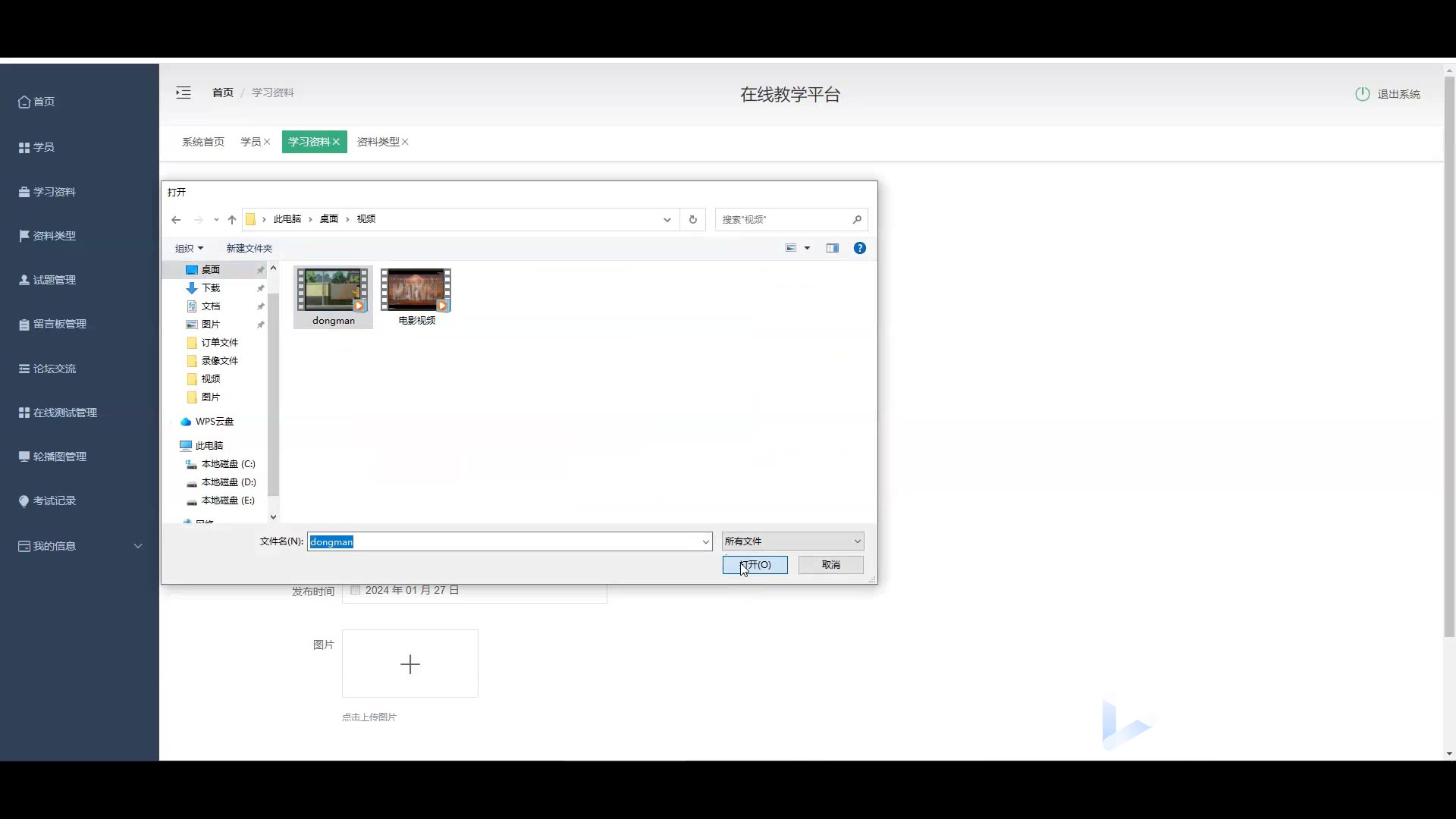
Task: Close the 资料类型 tab with its X
Action: 405,142
